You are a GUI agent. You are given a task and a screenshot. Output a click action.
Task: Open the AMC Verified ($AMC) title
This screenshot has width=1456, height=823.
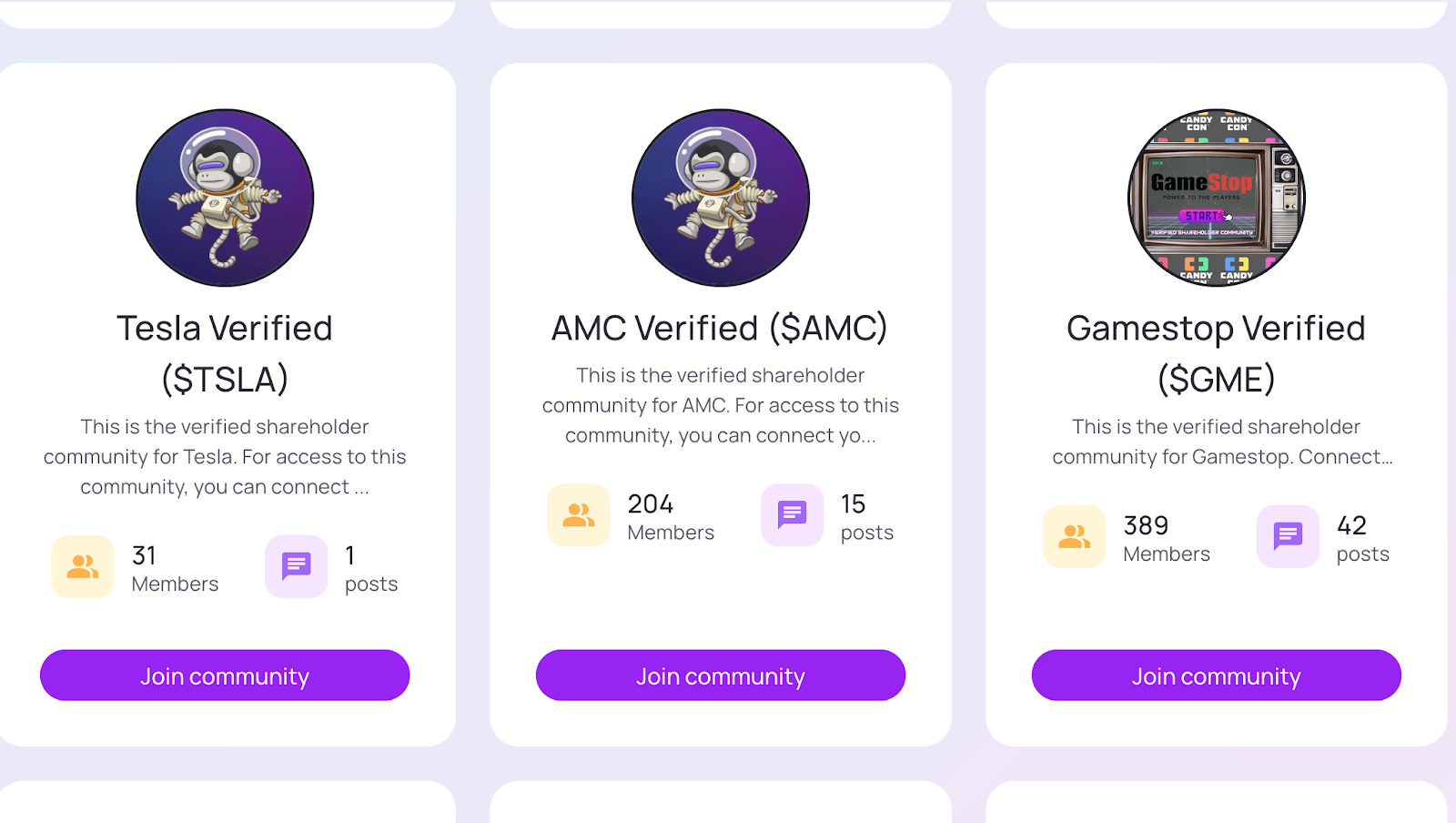[720, 329]
